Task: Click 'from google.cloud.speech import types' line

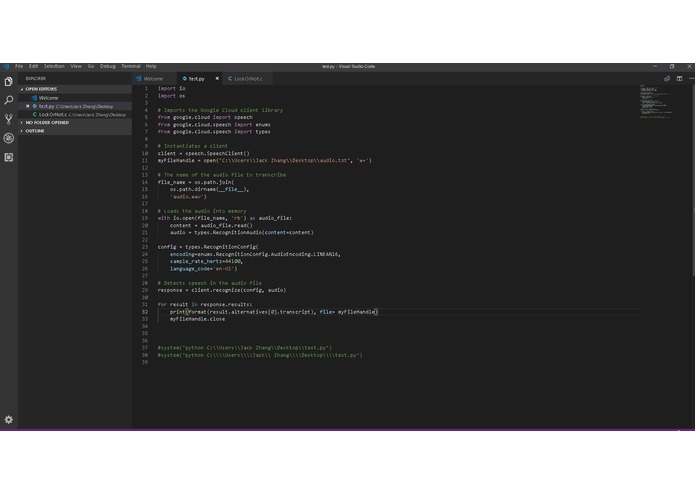Action: pyautogui.click(x=214, y=132)
